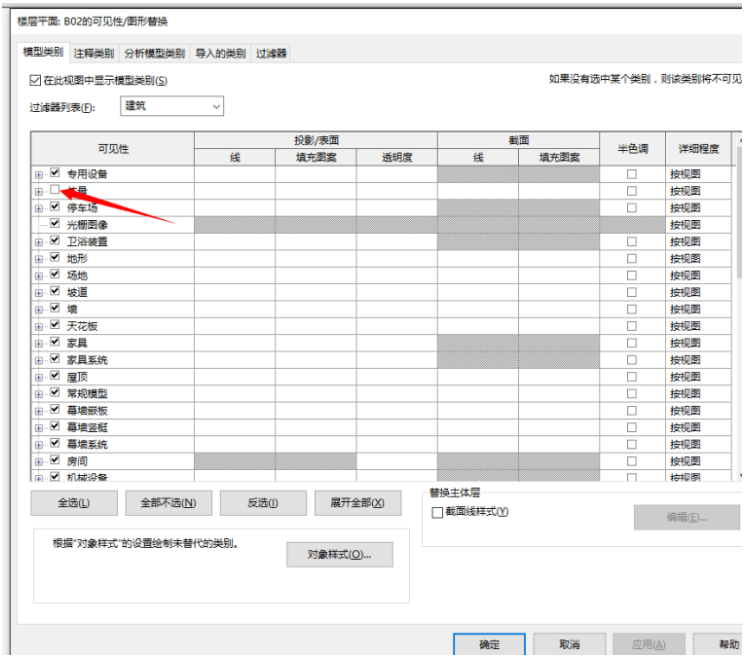Select the 模型类别 tab
This screenshot has width=750, height=661.
click(43, 52)
